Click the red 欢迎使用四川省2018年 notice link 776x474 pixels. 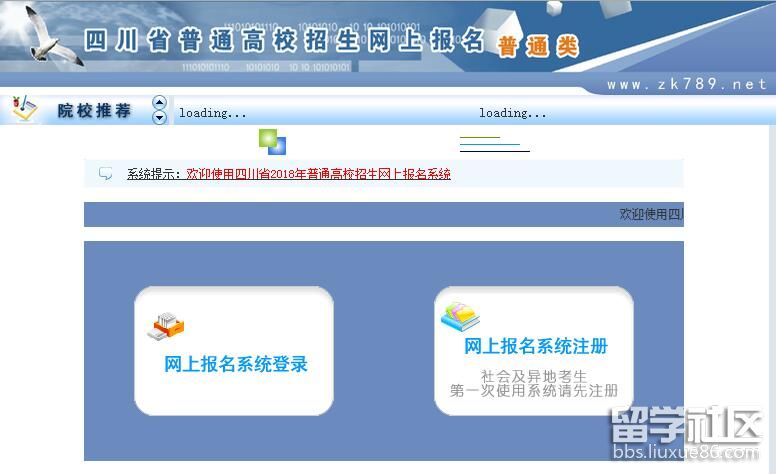[x=318, y=174]
